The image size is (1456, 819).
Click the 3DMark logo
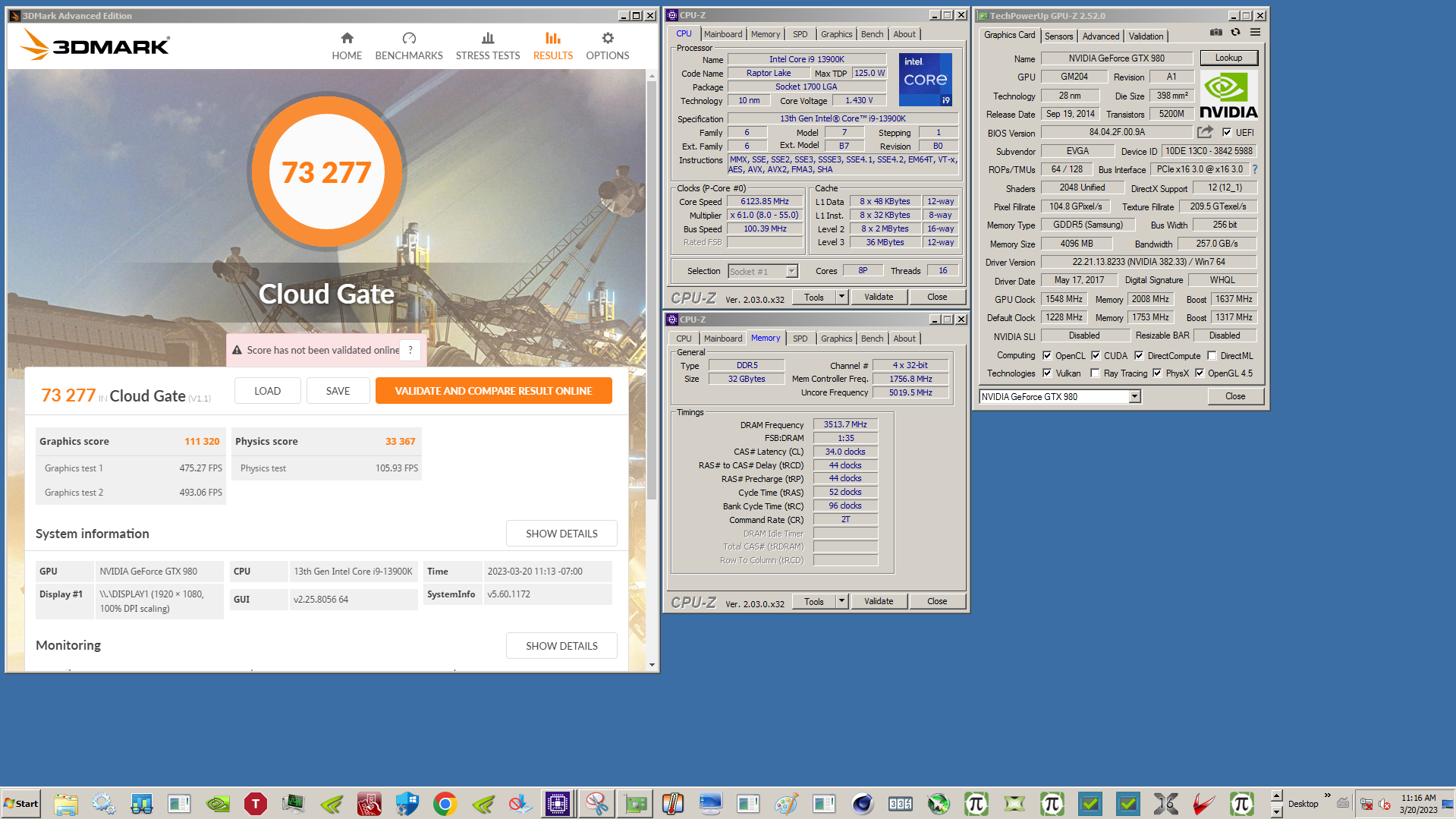coord(95,45)
